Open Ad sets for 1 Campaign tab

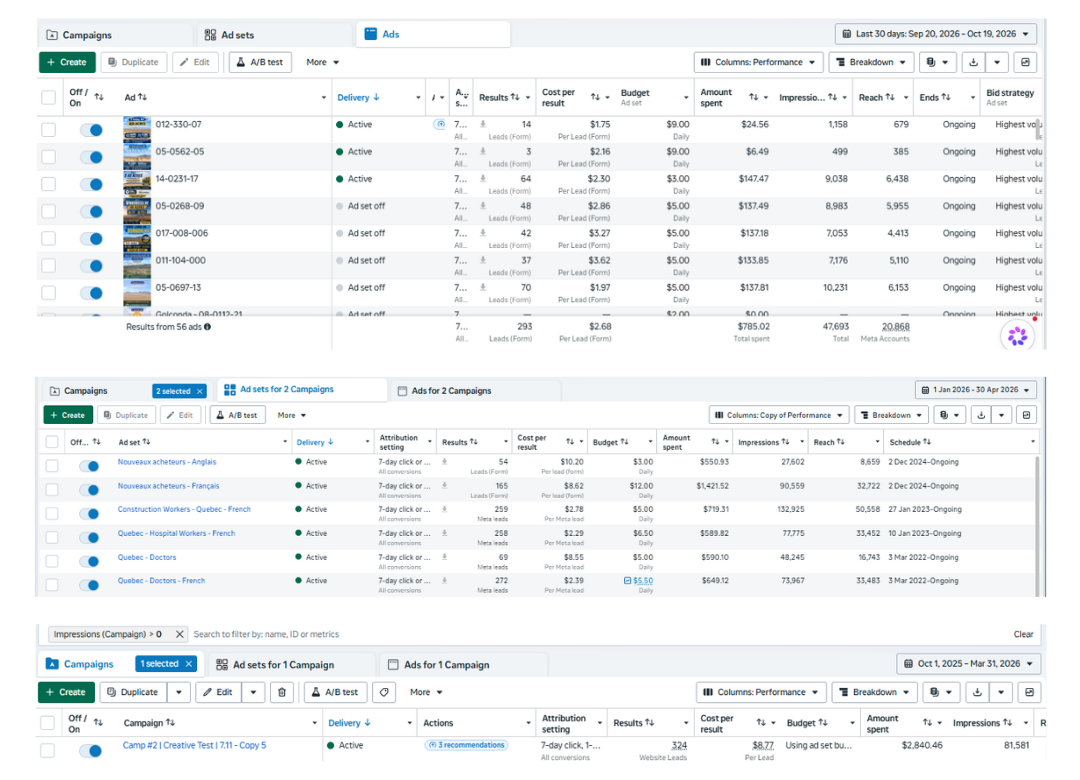293,665
